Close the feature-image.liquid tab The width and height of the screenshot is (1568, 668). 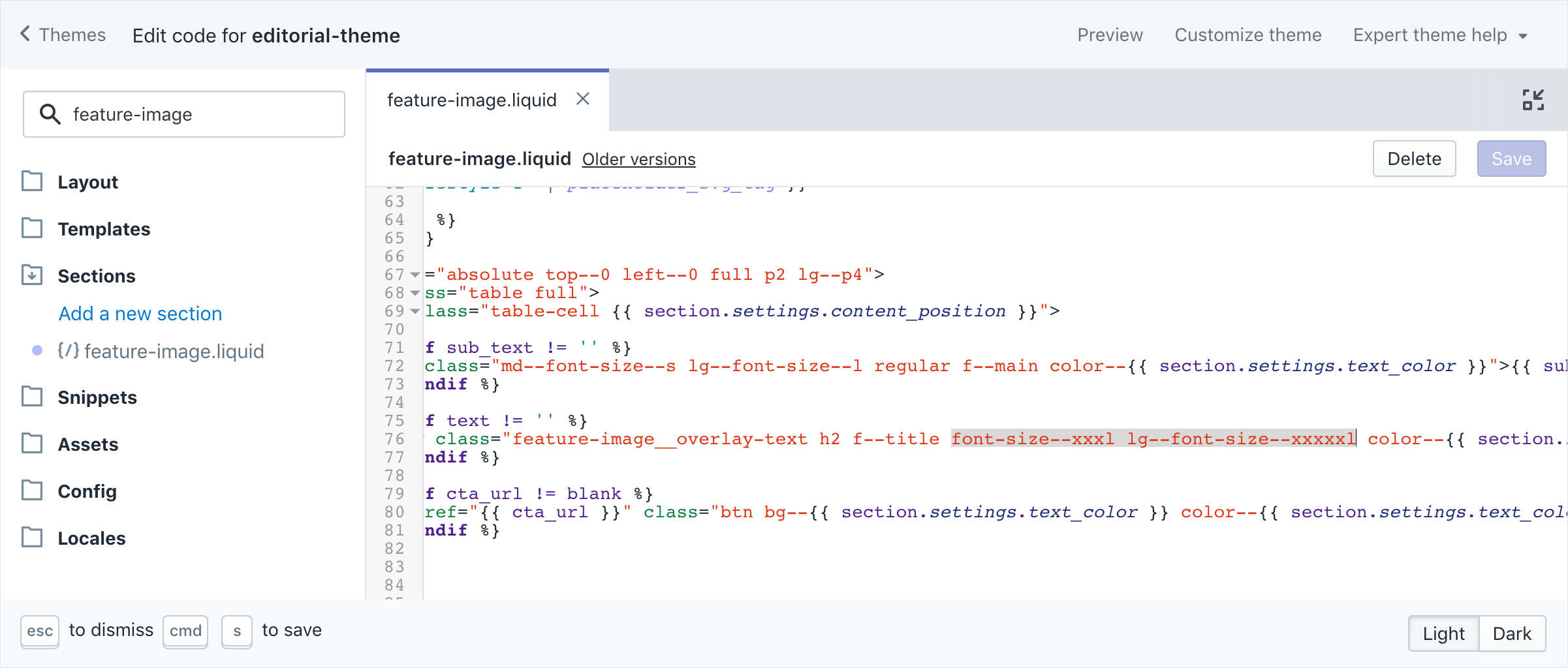tap(583, 99)
